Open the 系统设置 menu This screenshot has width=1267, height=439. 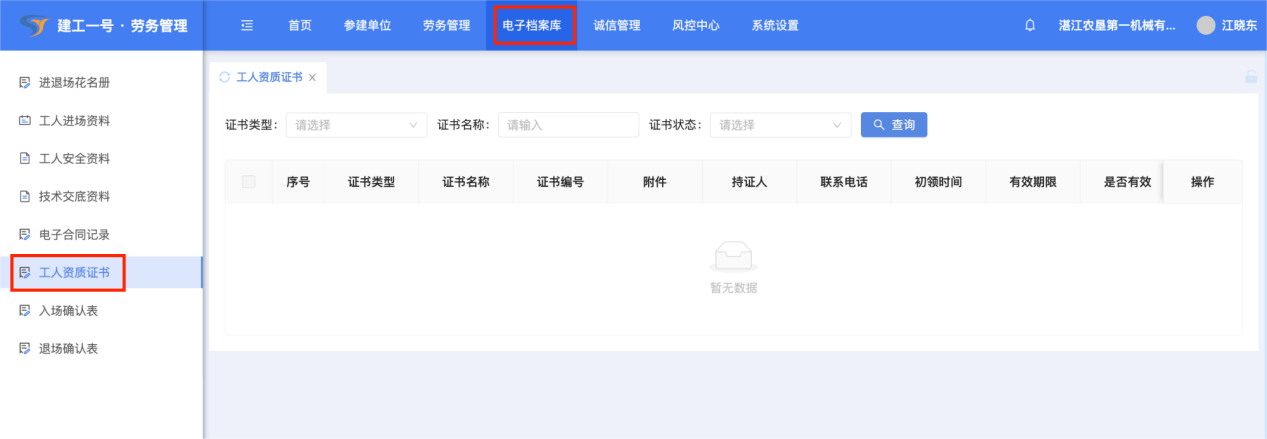pos(775,26)
